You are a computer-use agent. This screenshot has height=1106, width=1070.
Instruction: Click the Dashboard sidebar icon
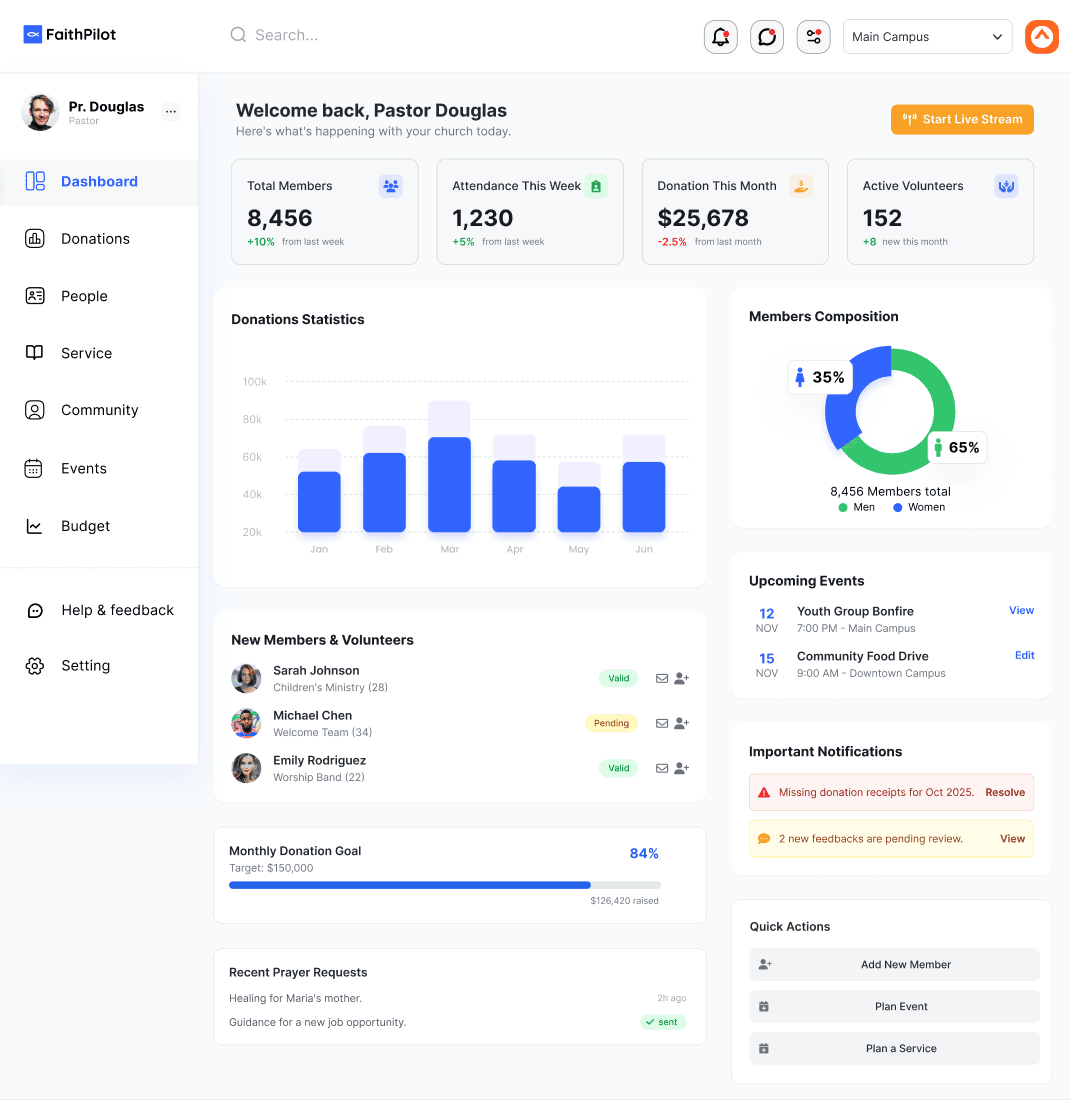click(x=35, y=181)
